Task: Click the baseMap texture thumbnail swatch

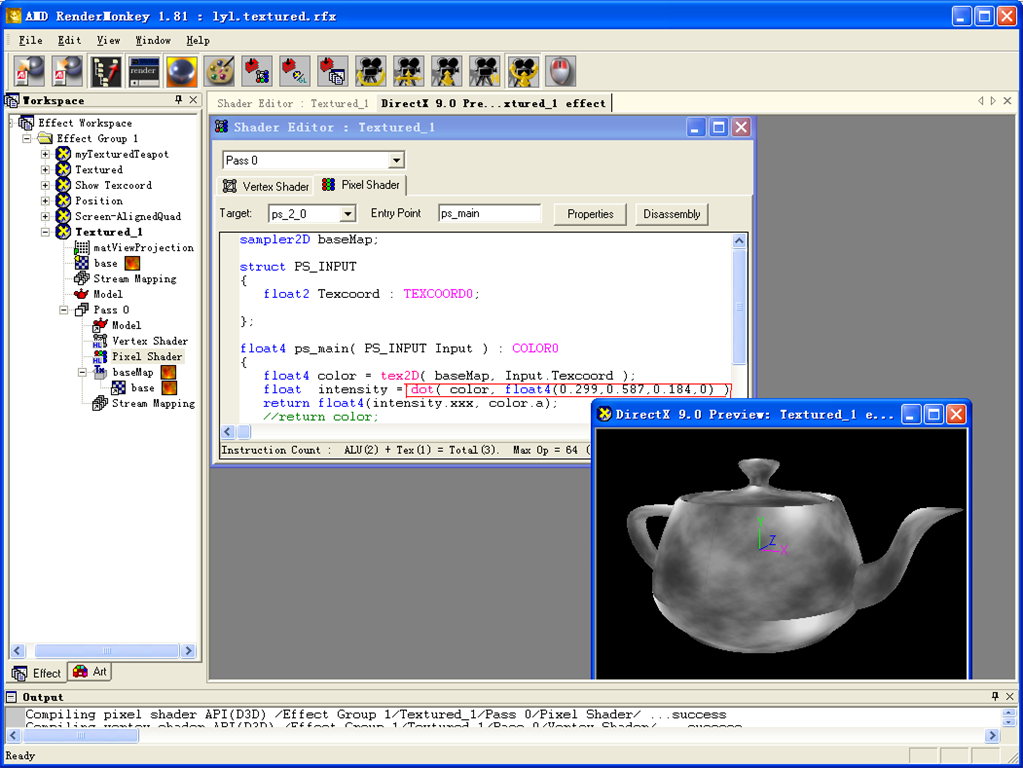Action: (x=168, y=372)
